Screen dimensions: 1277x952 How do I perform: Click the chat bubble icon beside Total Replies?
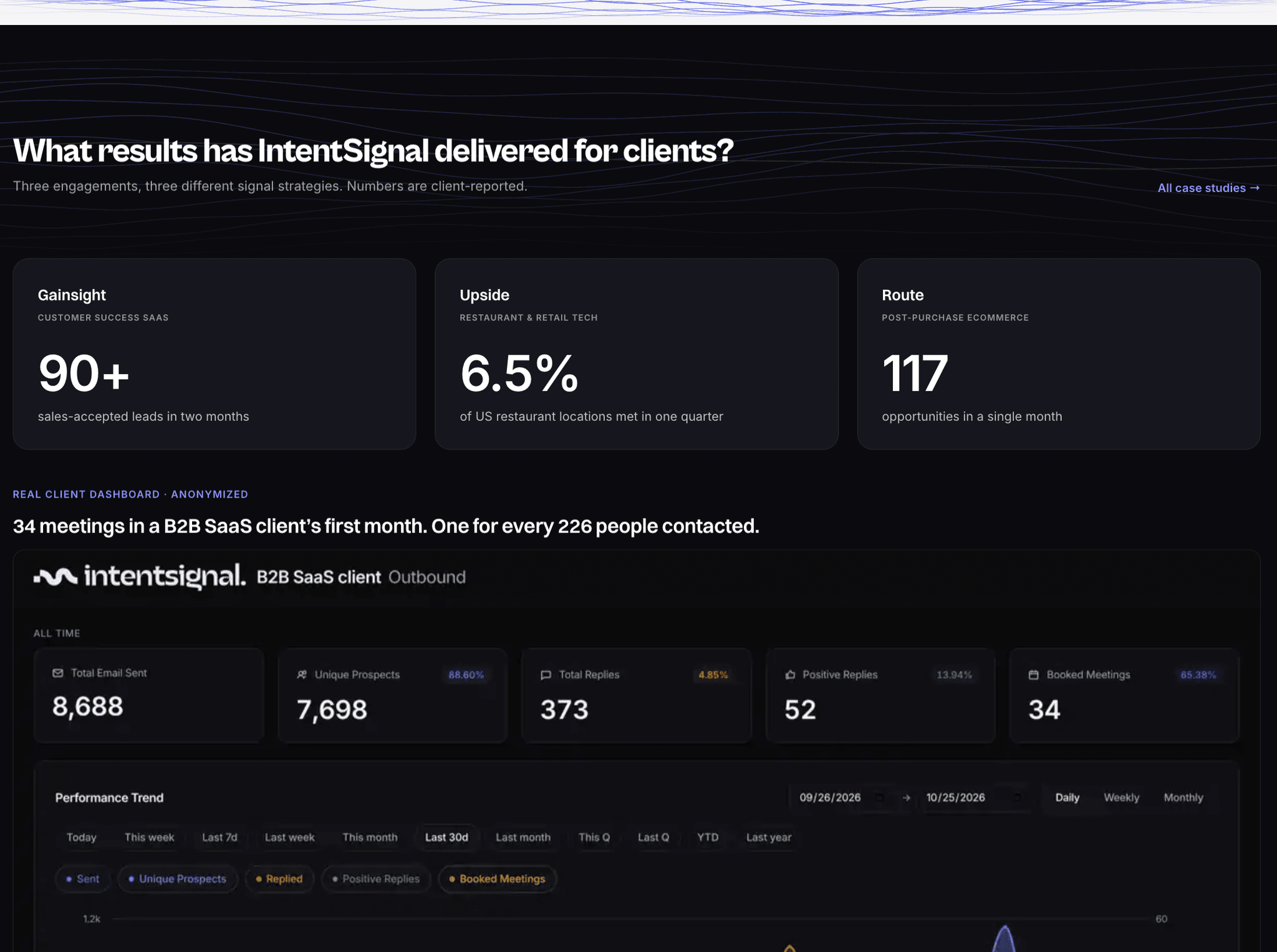tap(546, 675)
